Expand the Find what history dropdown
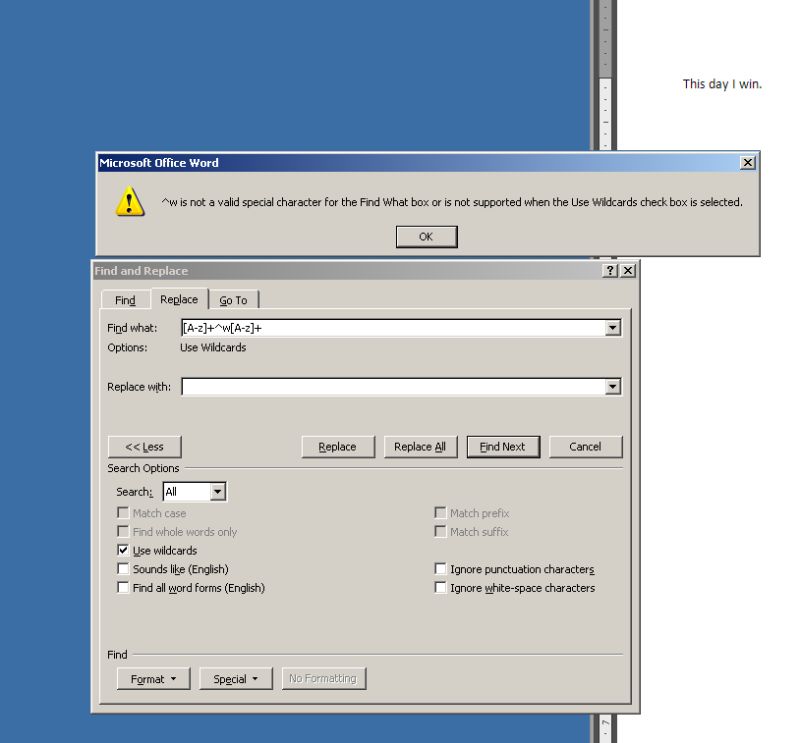800x743 pixels. pos(613,328)
